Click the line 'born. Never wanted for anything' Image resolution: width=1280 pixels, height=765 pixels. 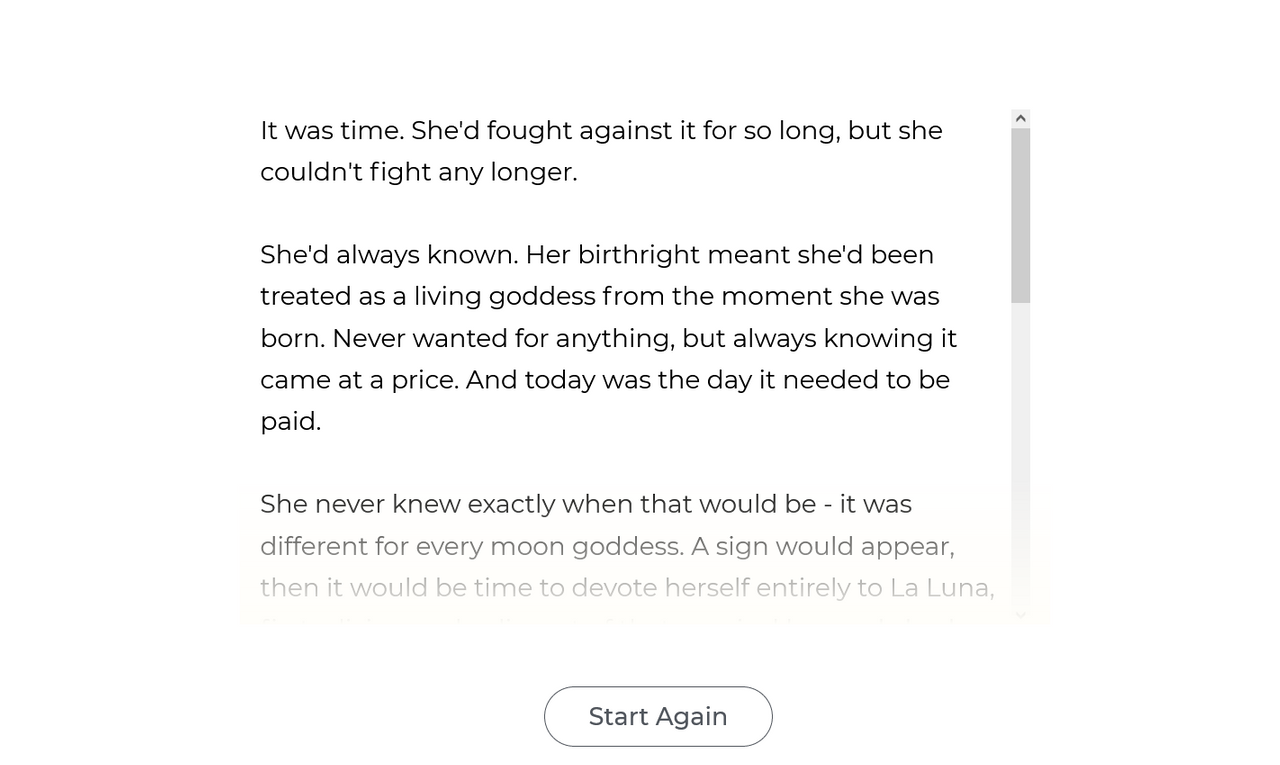609,339
